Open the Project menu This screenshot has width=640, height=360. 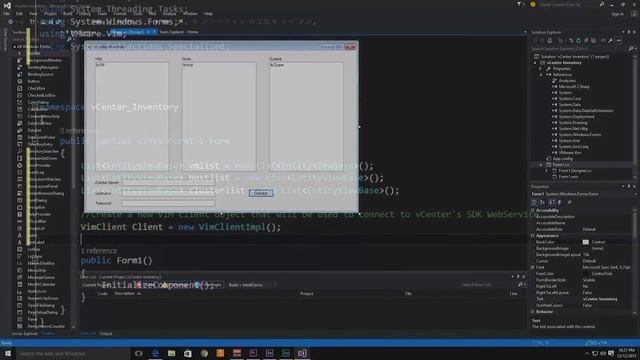[x=50, y=13]
